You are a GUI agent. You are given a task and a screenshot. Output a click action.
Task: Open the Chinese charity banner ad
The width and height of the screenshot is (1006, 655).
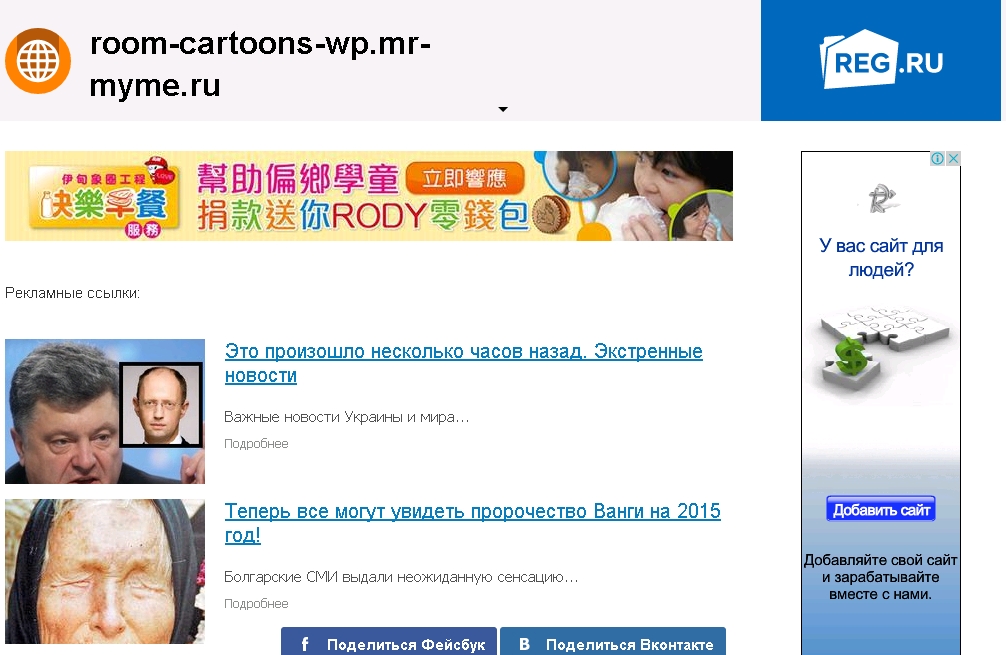(368, 196)
